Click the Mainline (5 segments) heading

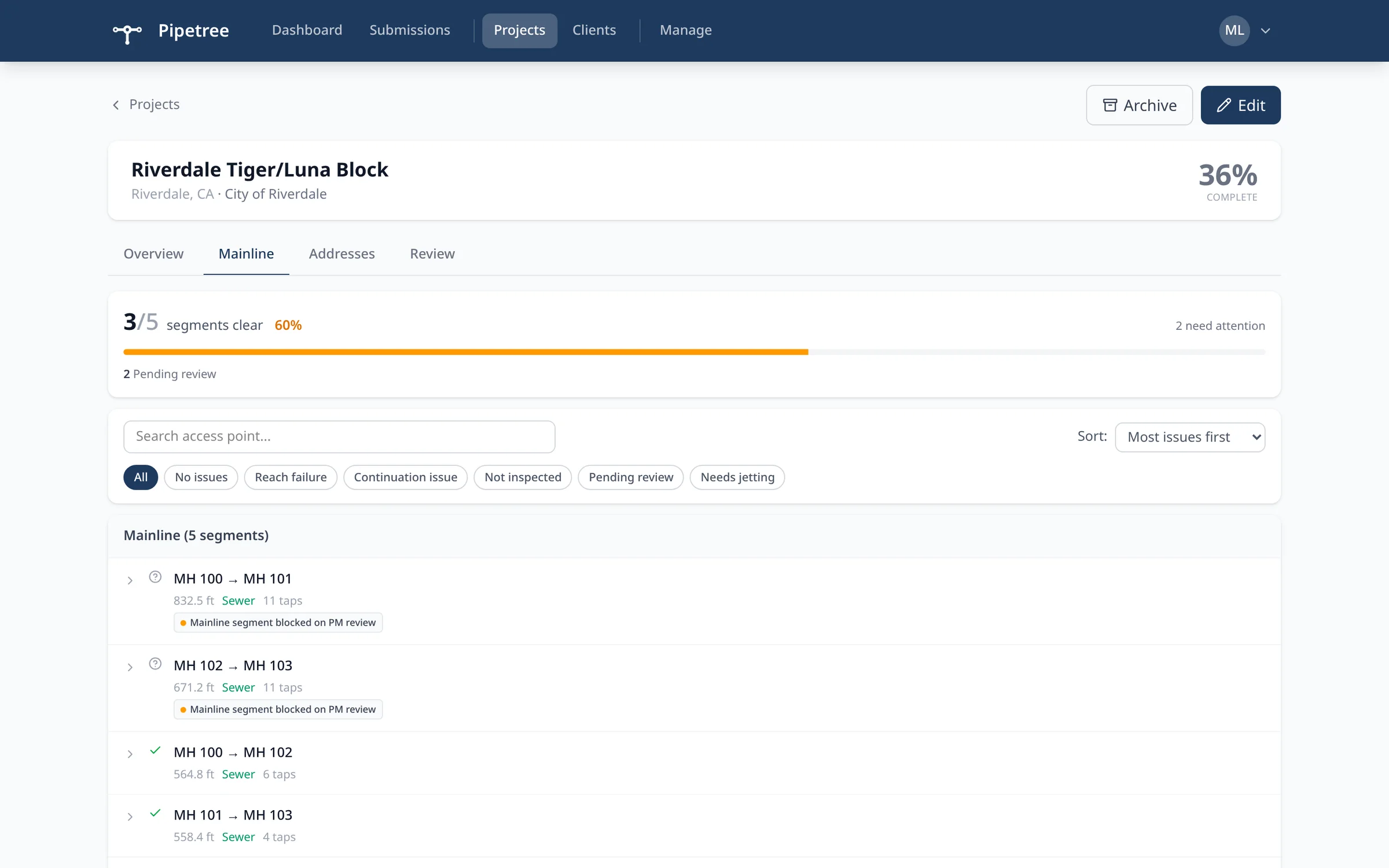click(x=196, y=535)
